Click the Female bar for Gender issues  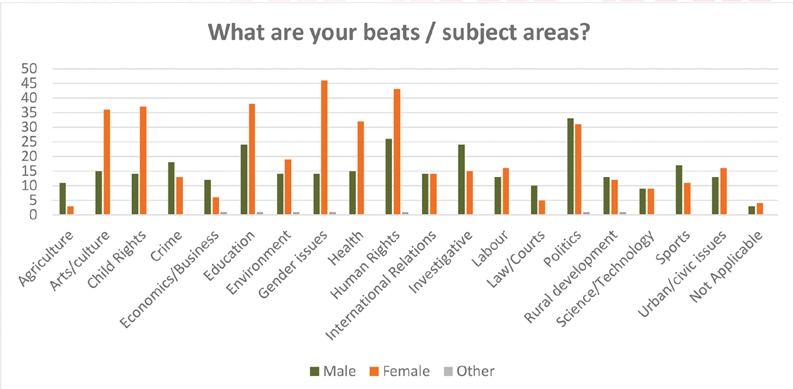click(x=324, y=148)
